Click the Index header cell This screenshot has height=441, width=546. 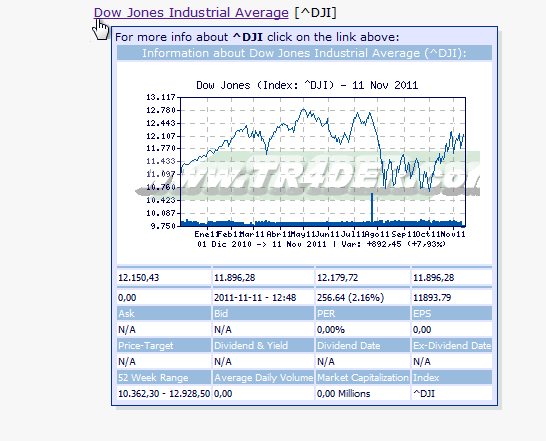coord(452,378)
